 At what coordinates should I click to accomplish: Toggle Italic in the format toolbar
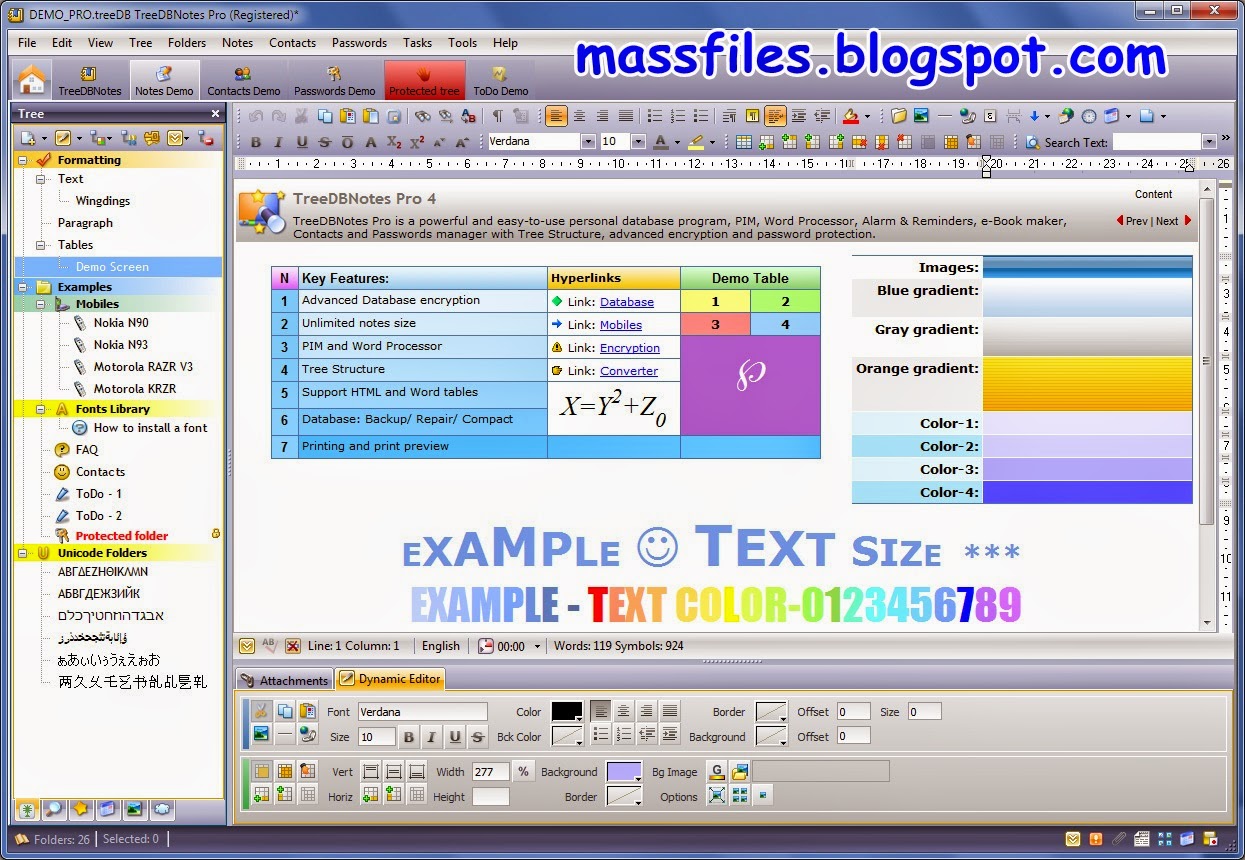pos(278,142)
